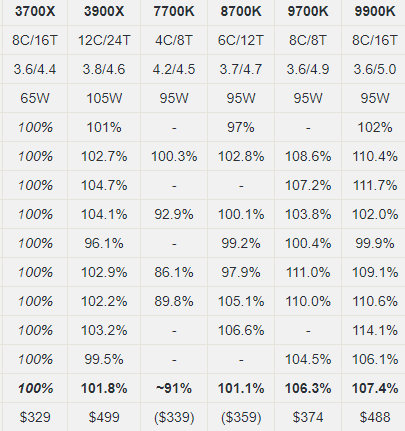This screenshot has height=431, width=405.
Task: Select the 105W TDP cell
Action: coord(104,98)
